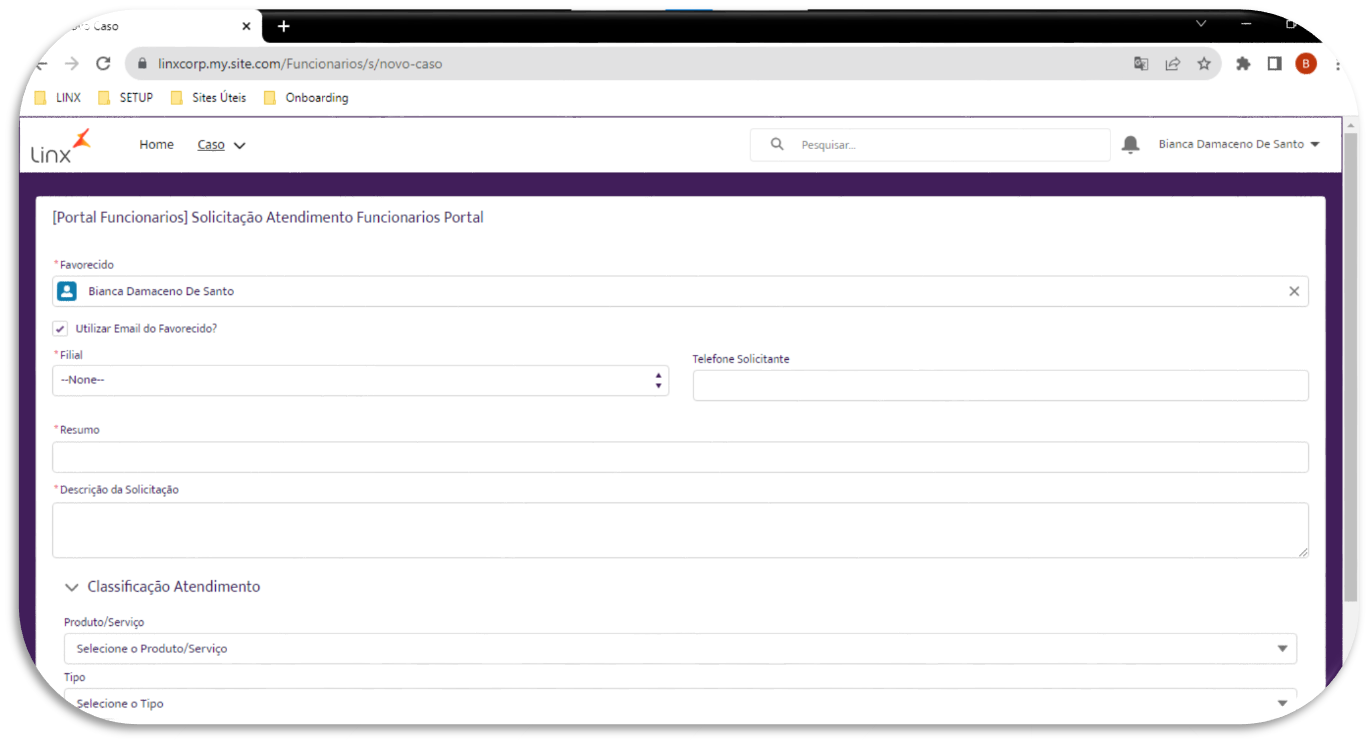Collapse the Classificação Atendimento section
Screen dimensions: 1370x744
(71, 587)
